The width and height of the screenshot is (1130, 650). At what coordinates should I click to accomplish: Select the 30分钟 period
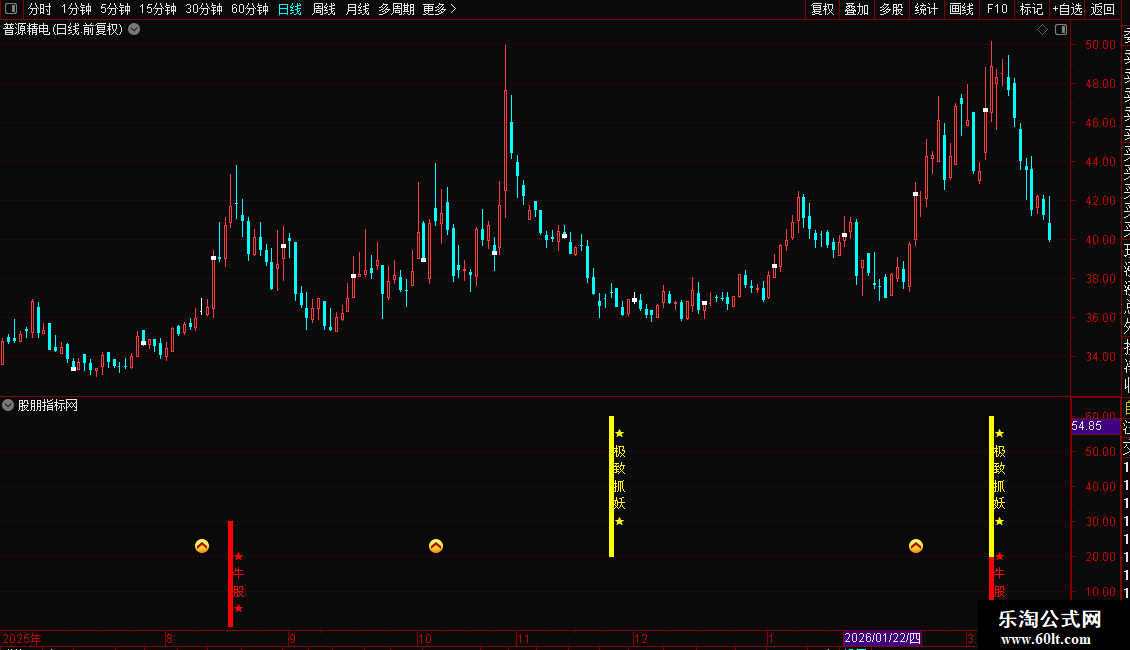[x=204, y=9]
